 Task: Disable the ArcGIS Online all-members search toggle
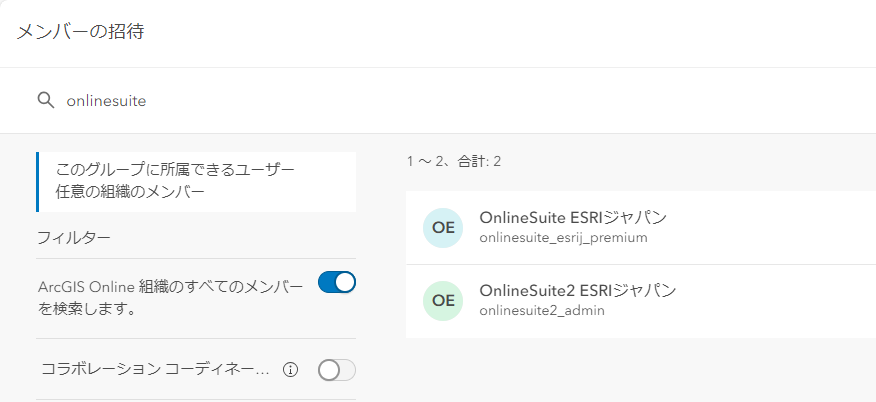click(336, 283)
